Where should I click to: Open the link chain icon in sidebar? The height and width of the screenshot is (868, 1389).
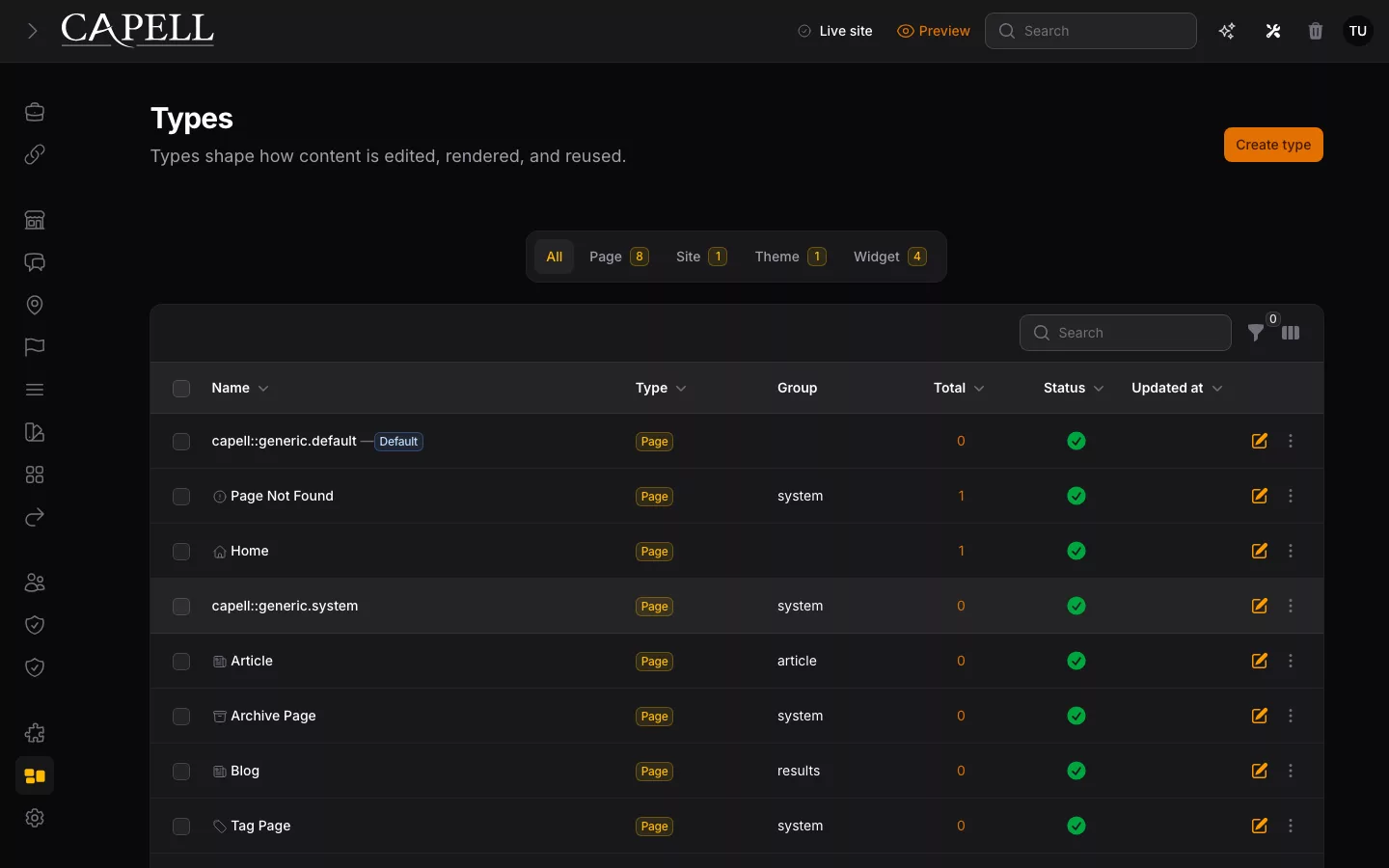coord(35,154)
